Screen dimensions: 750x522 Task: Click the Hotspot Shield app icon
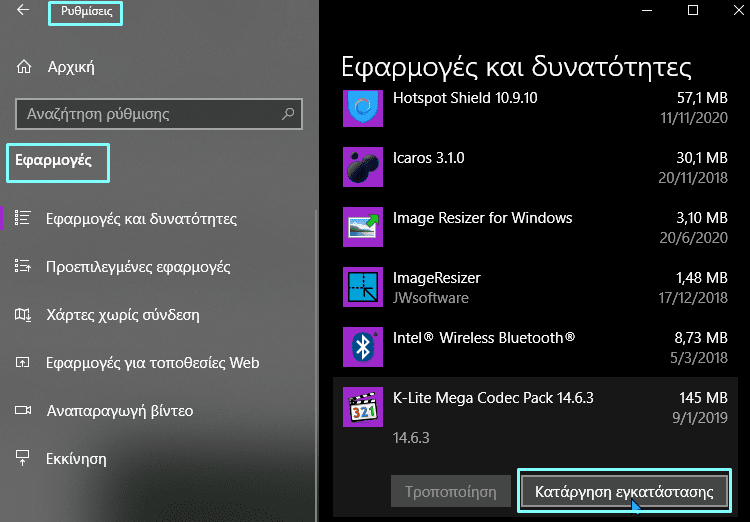tap(363, 107)
